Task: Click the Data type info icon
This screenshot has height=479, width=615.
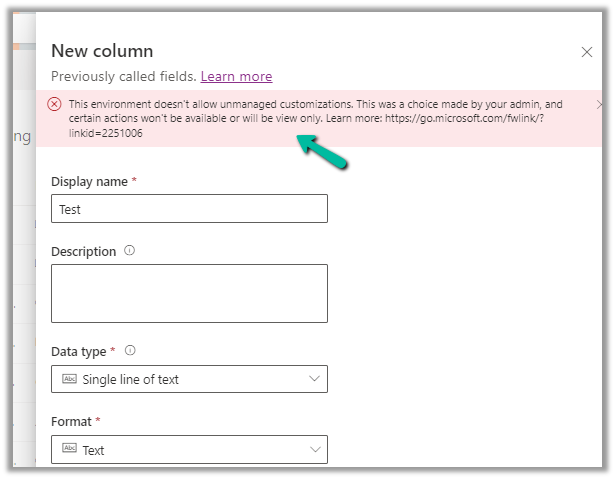Action: [130, 351]
